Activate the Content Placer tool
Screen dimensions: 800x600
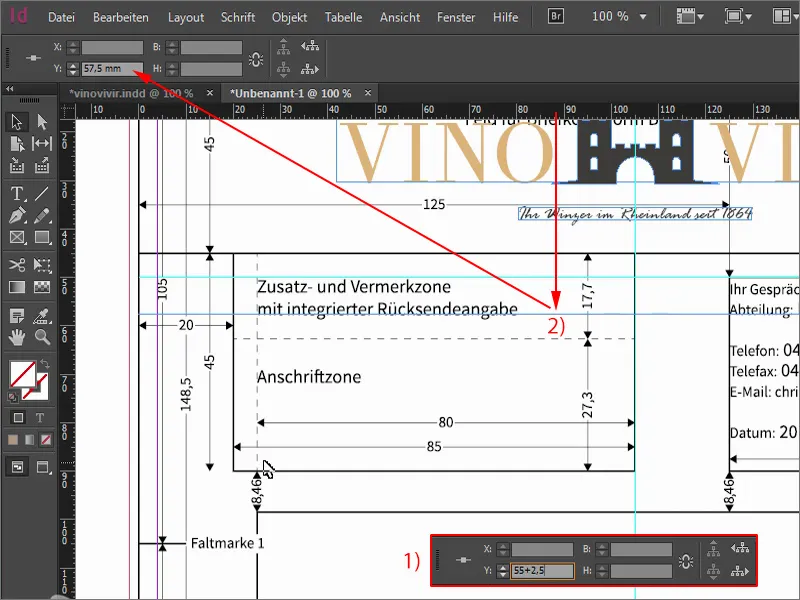[x=42, y=165]
